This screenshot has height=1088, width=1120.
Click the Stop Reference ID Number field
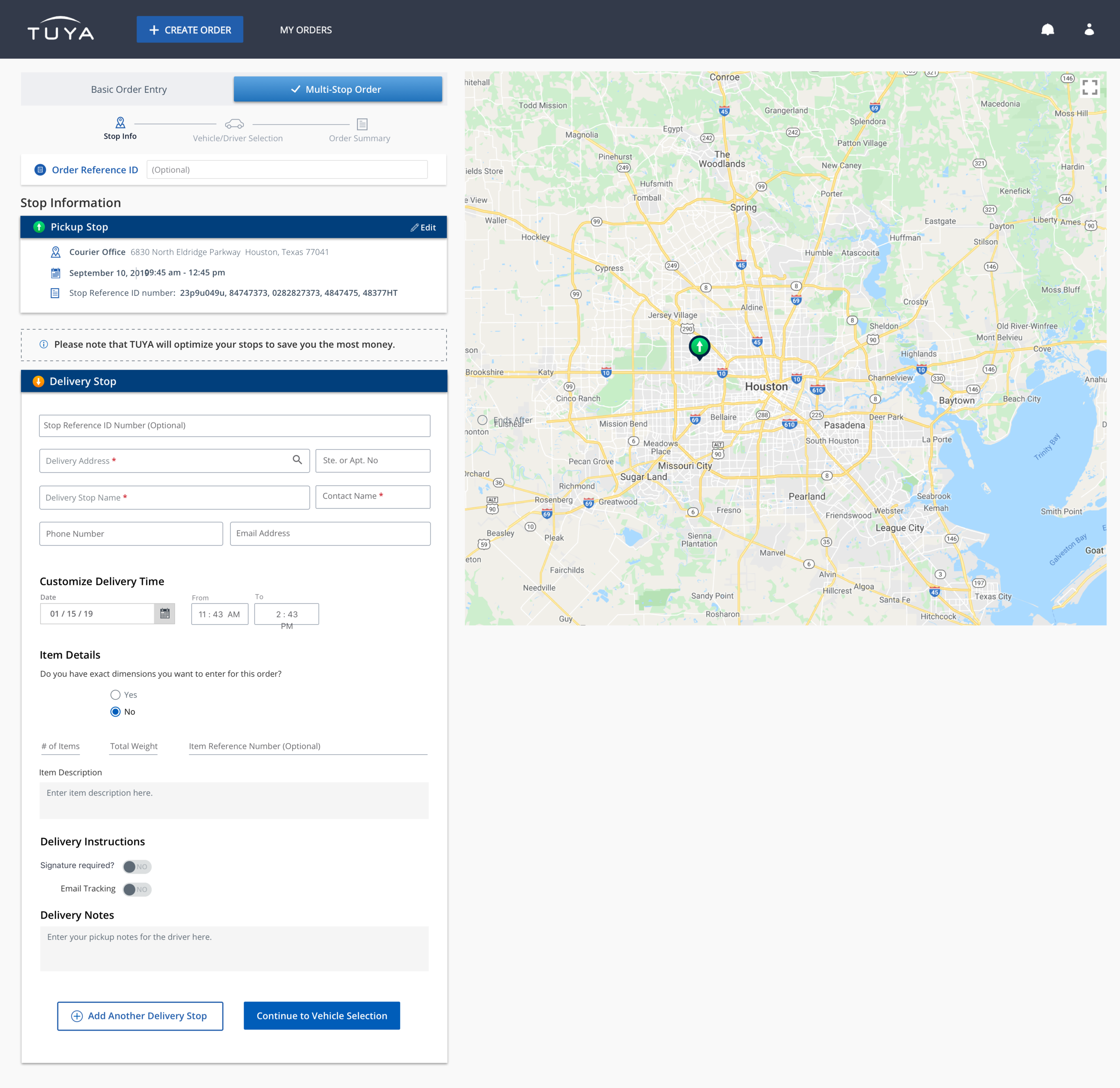point(234,426)
